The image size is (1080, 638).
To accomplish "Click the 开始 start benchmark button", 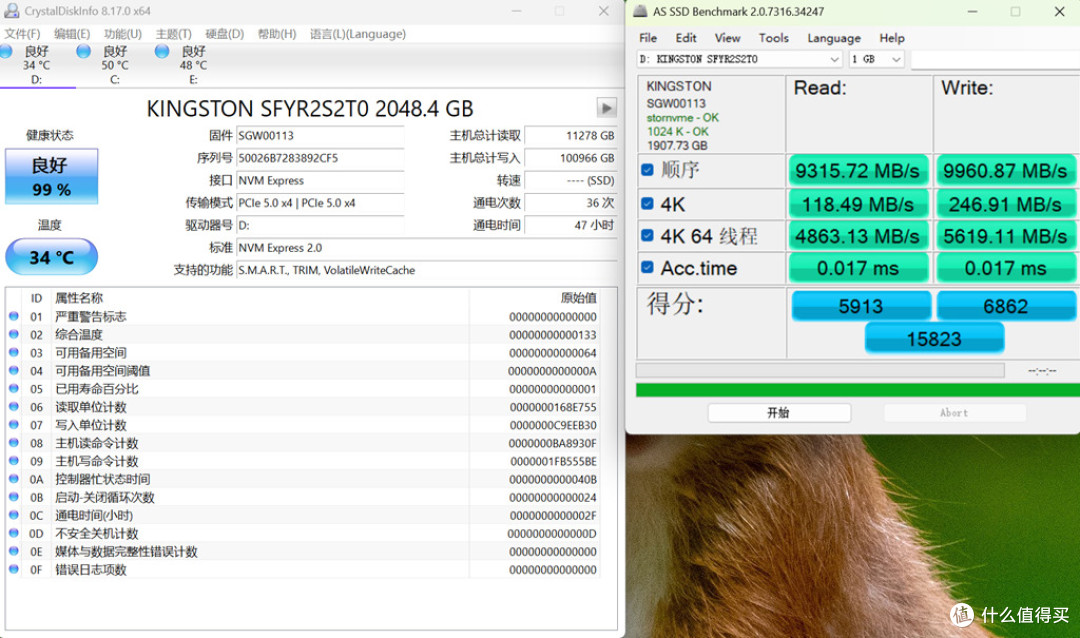I will click(x=779, y=413).
